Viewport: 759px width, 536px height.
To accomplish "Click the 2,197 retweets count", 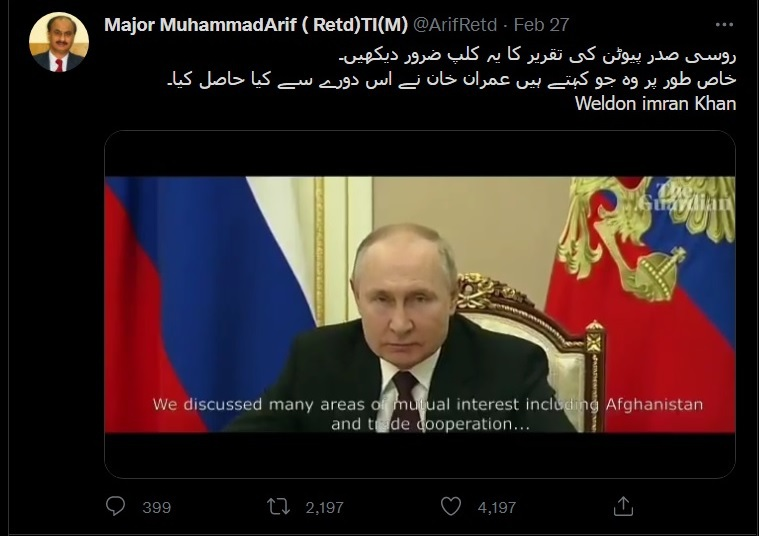I will (325, 507).
